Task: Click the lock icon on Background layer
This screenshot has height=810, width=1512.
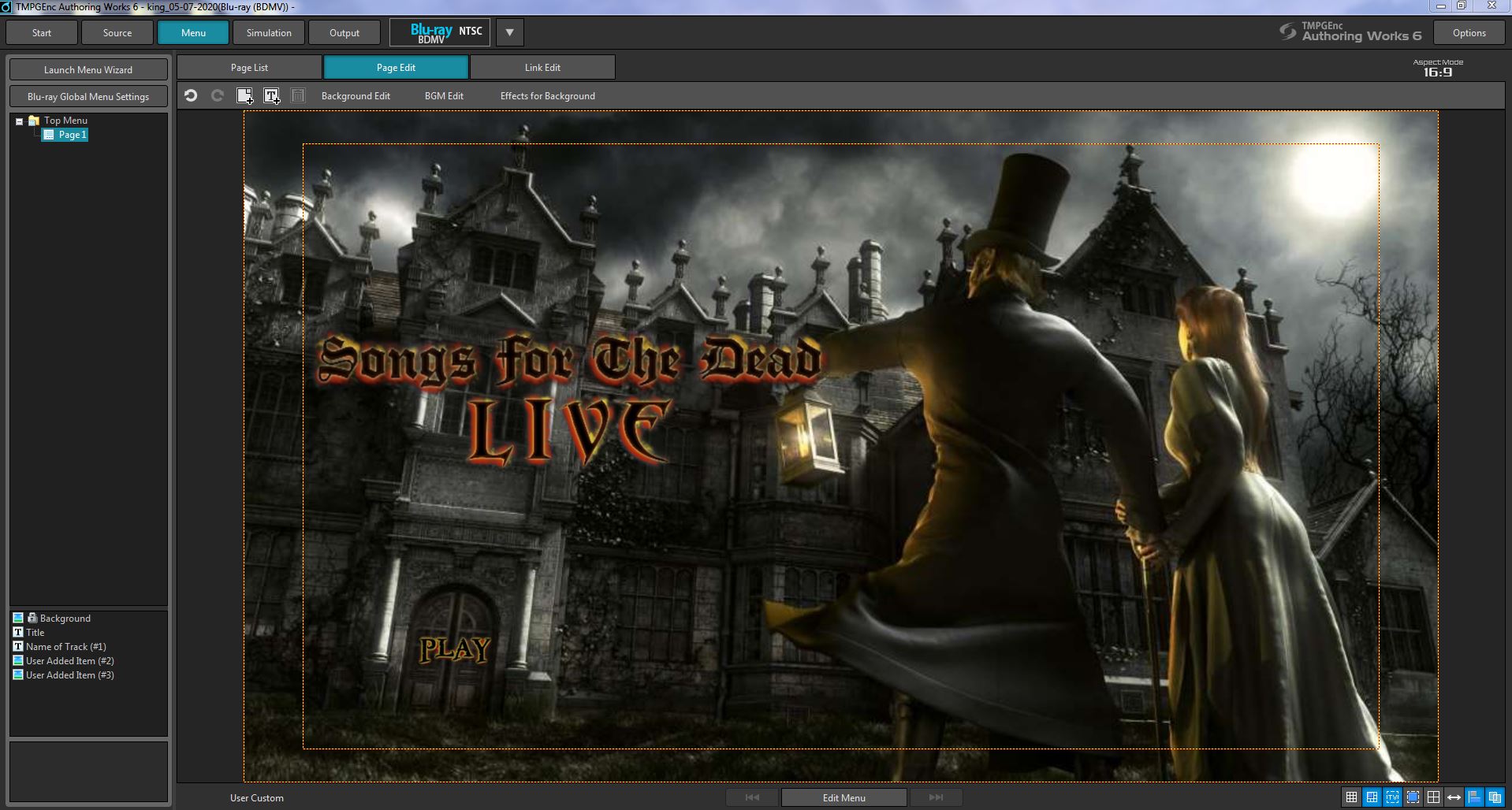Action: click(32, 619)
